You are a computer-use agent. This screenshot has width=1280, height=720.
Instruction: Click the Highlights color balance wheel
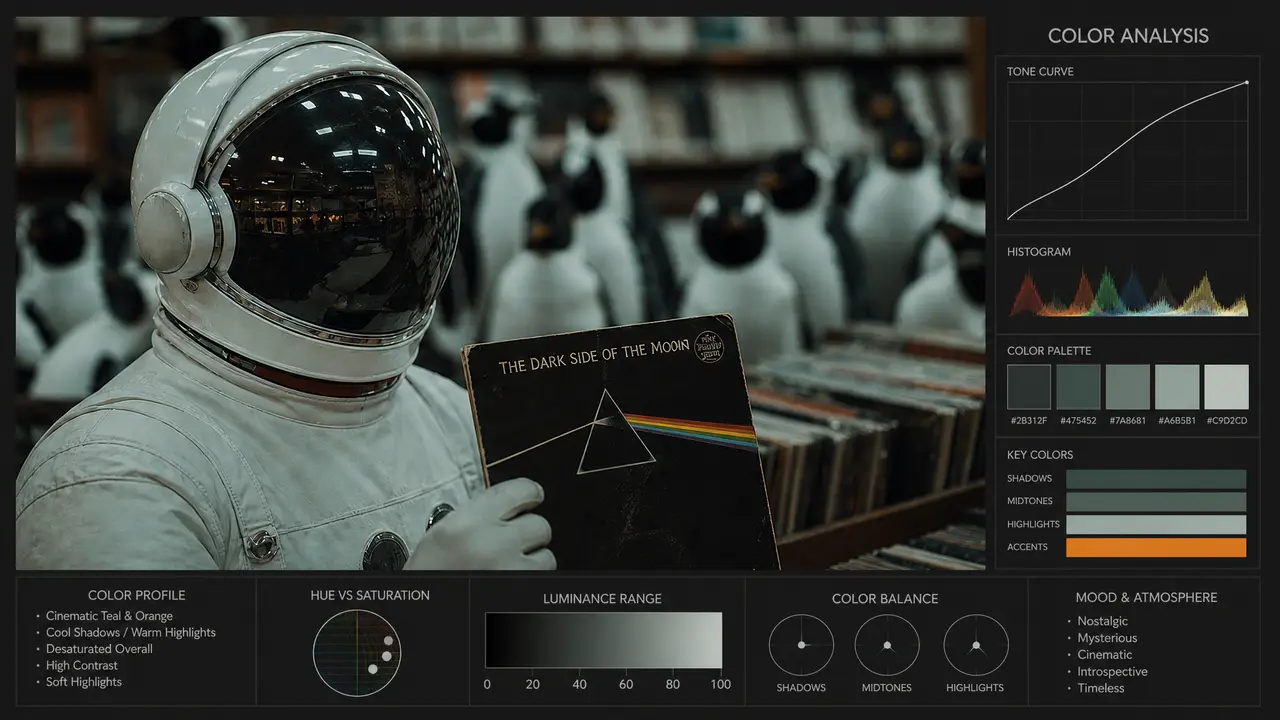tap(976, 646)
